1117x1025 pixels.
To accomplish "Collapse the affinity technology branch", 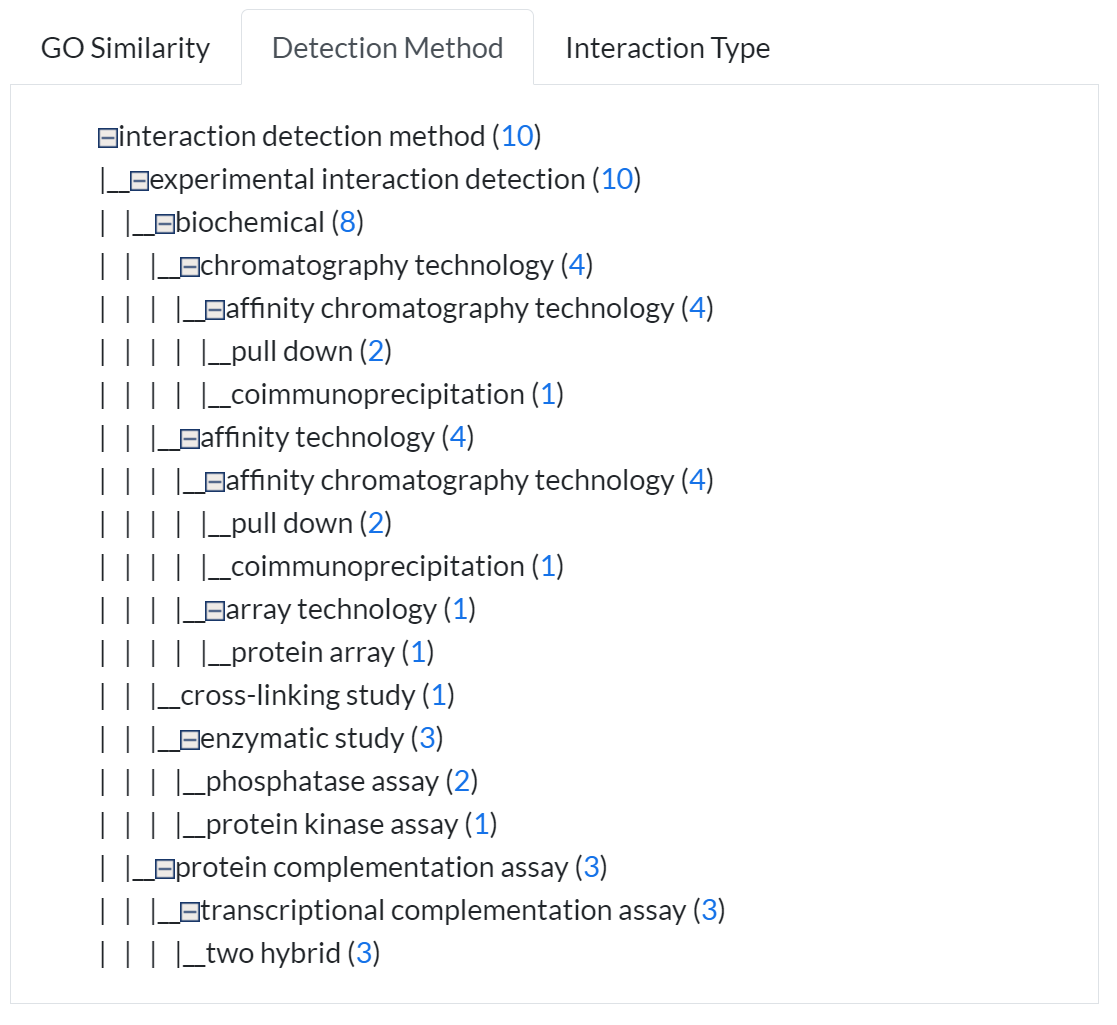I will [x=190, y=438].
